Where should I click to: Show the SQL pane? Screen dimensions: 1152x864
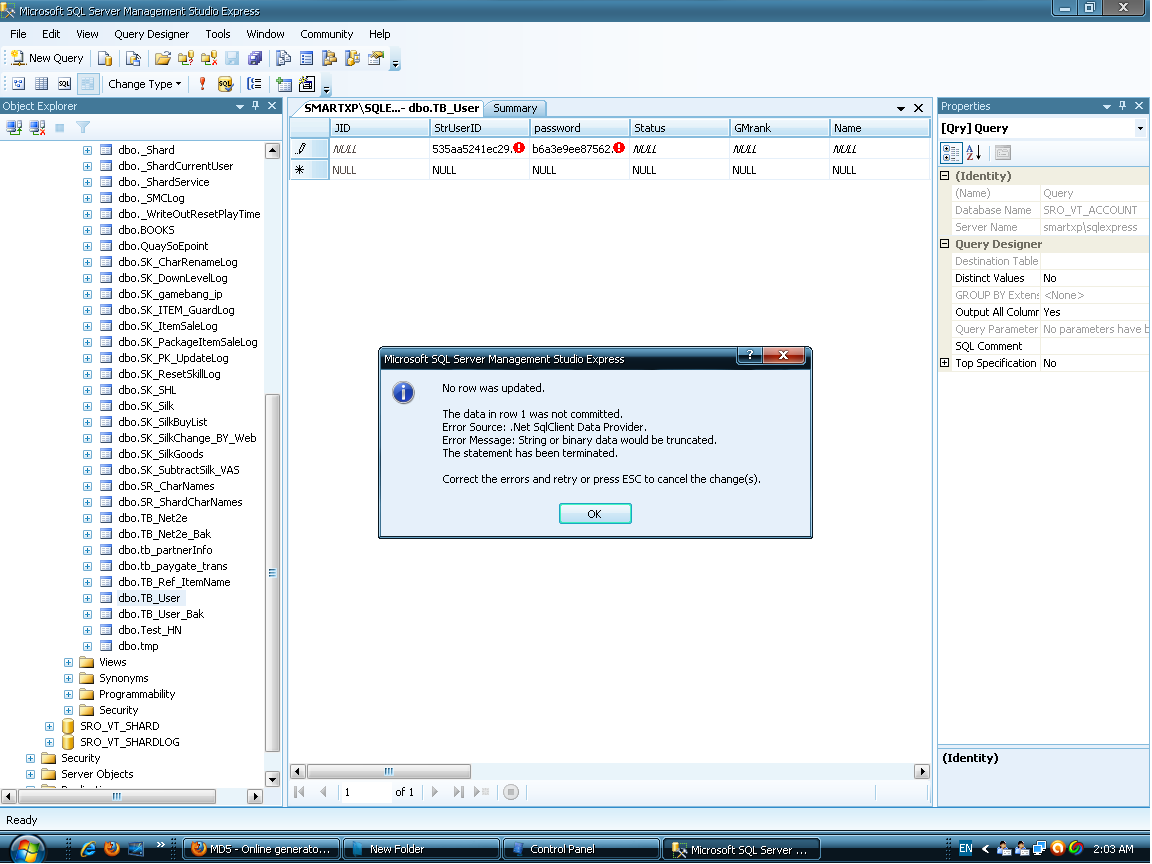pyautogui.click(x=65, y=84)
